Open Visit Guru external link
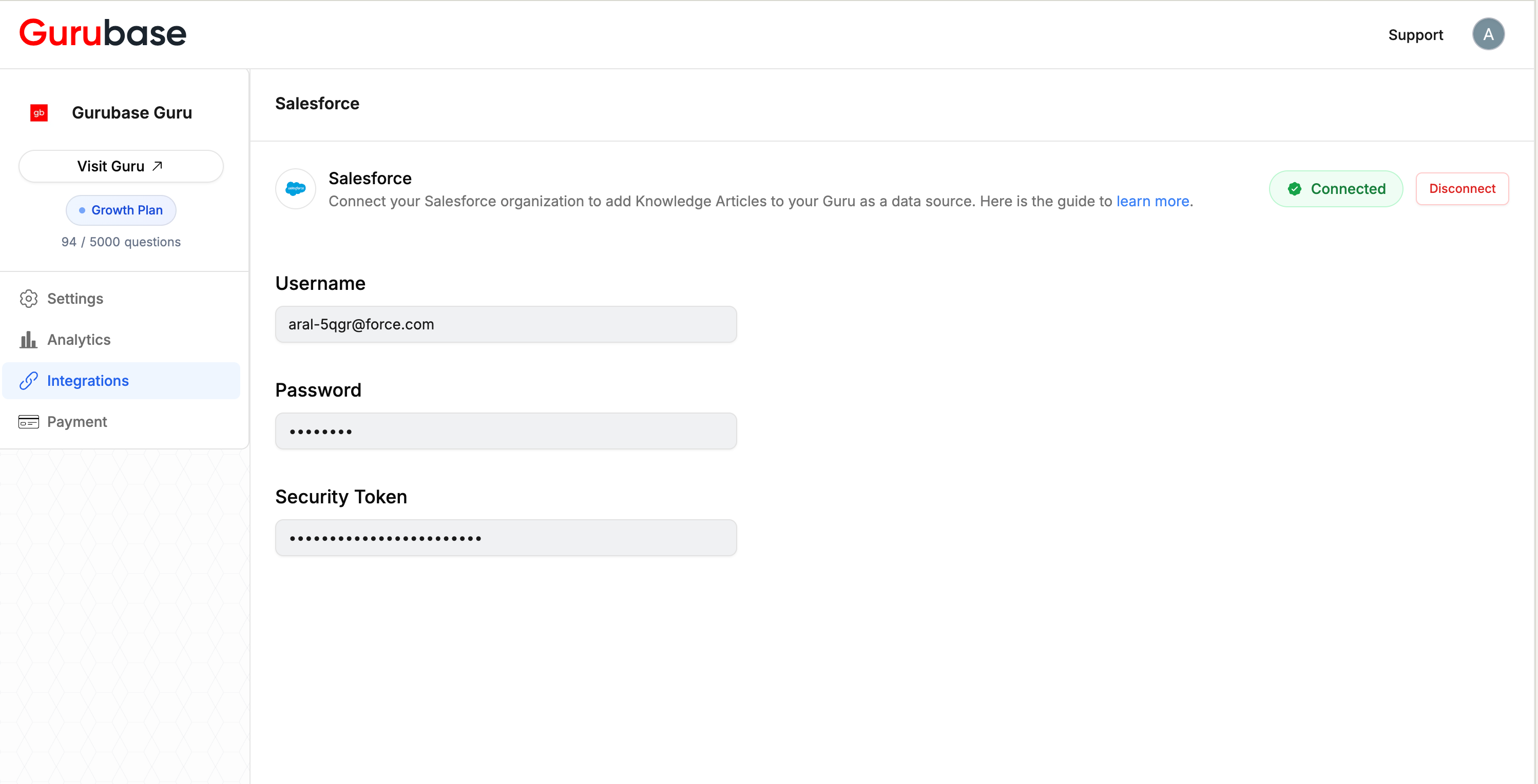The image size is (1538, 784). [121, 166]
